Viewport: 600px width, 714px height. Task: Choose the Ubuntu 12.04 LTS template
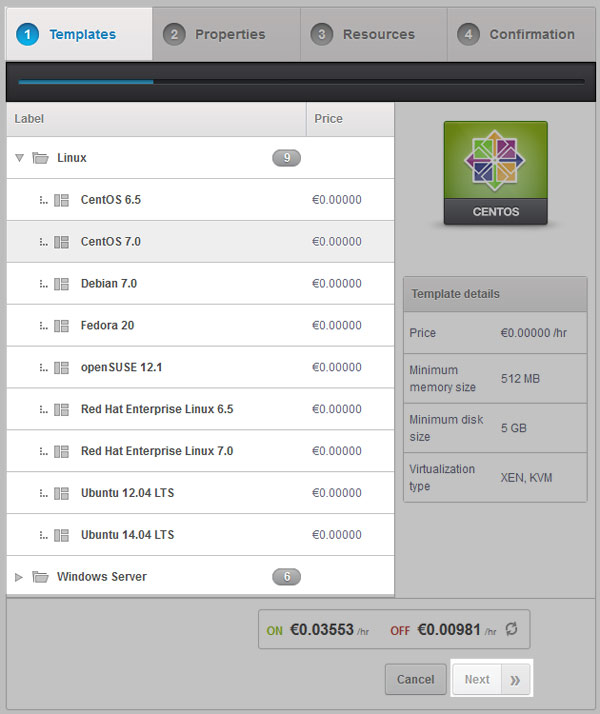pyautogui.click(x=200, y=493)
